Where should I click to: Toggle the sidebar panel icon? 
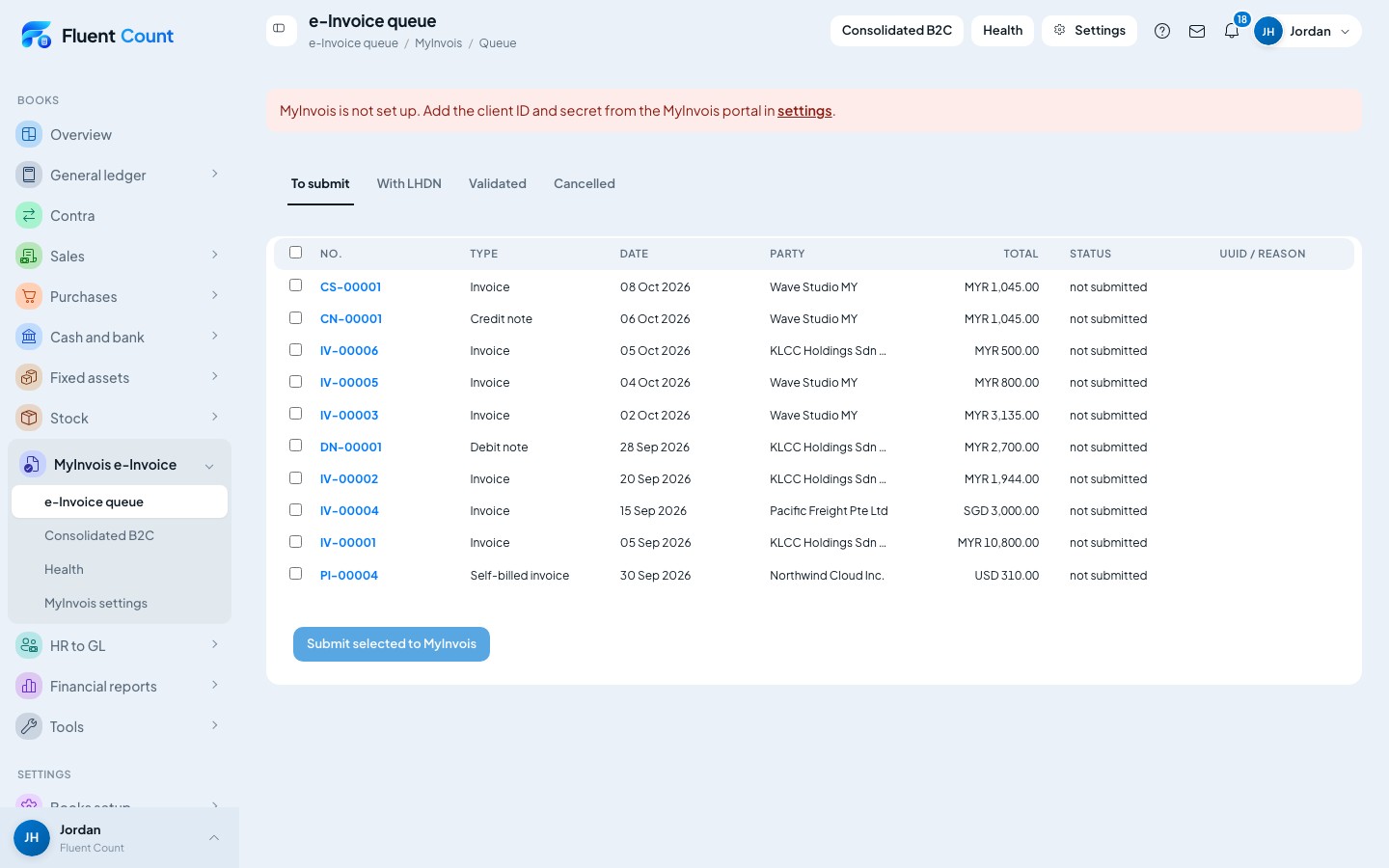pyautogui.click(x=280, y=29)
